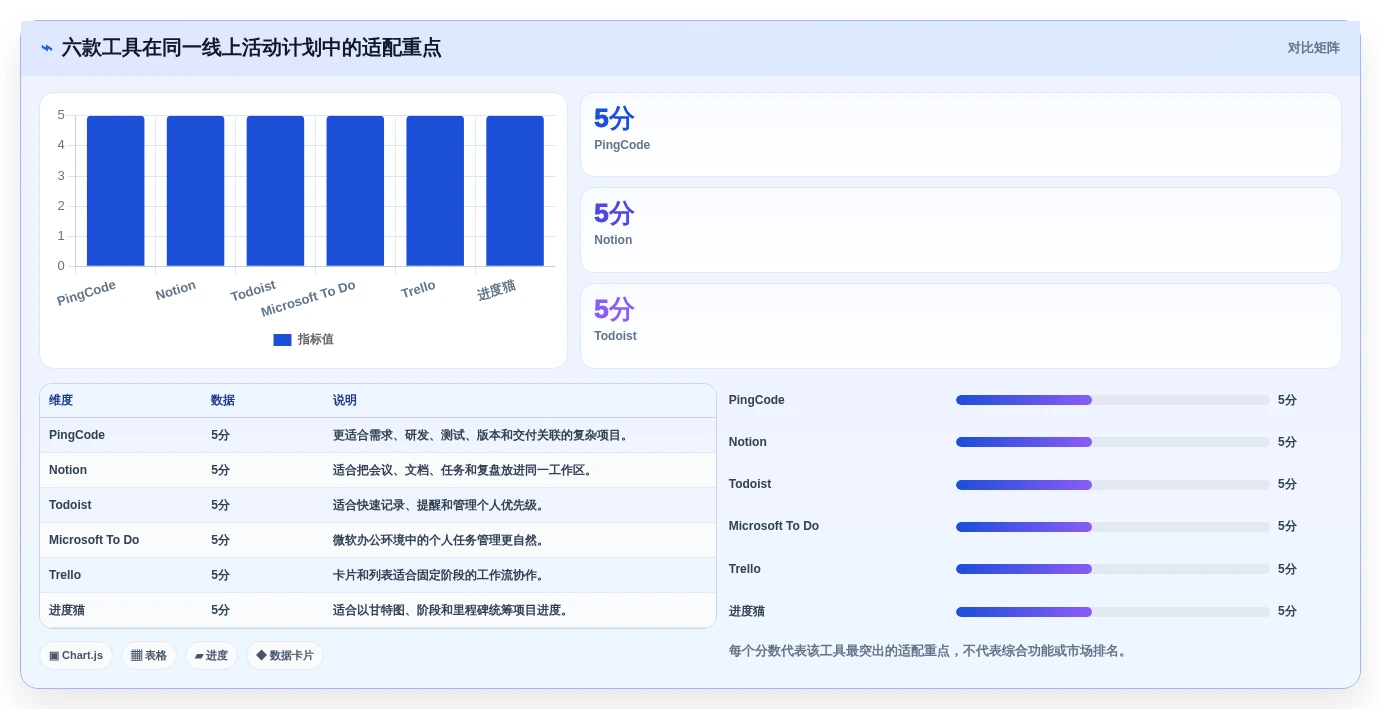The image size is (1381, 709).
Task: Click the 5分 value in the Notion table row
Action: coord(220,470)
